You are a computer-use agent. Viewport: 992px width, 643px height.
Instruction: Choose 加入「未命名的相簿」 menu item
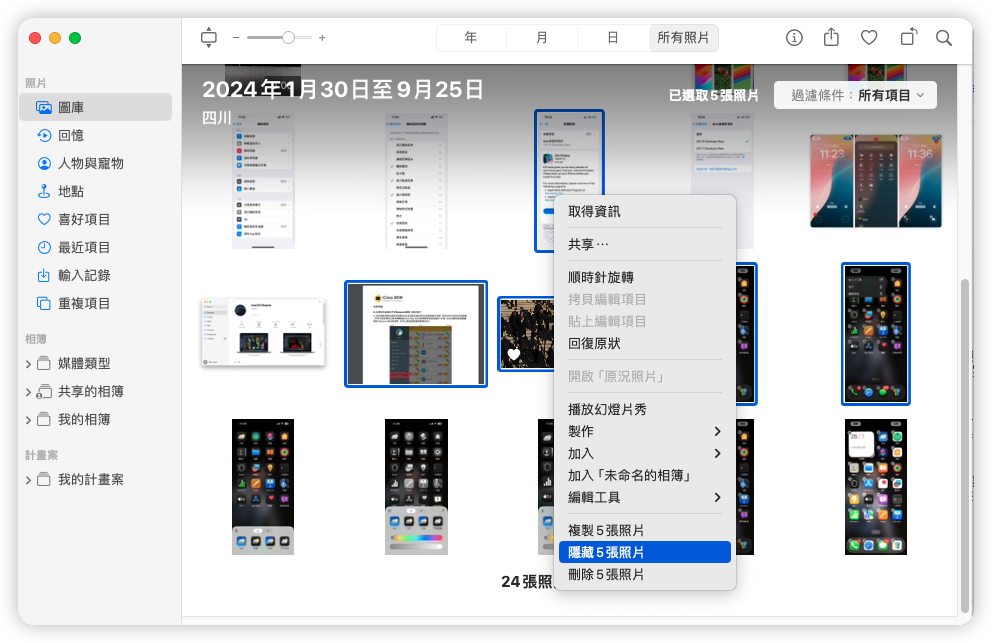click(x=645, y=475)
